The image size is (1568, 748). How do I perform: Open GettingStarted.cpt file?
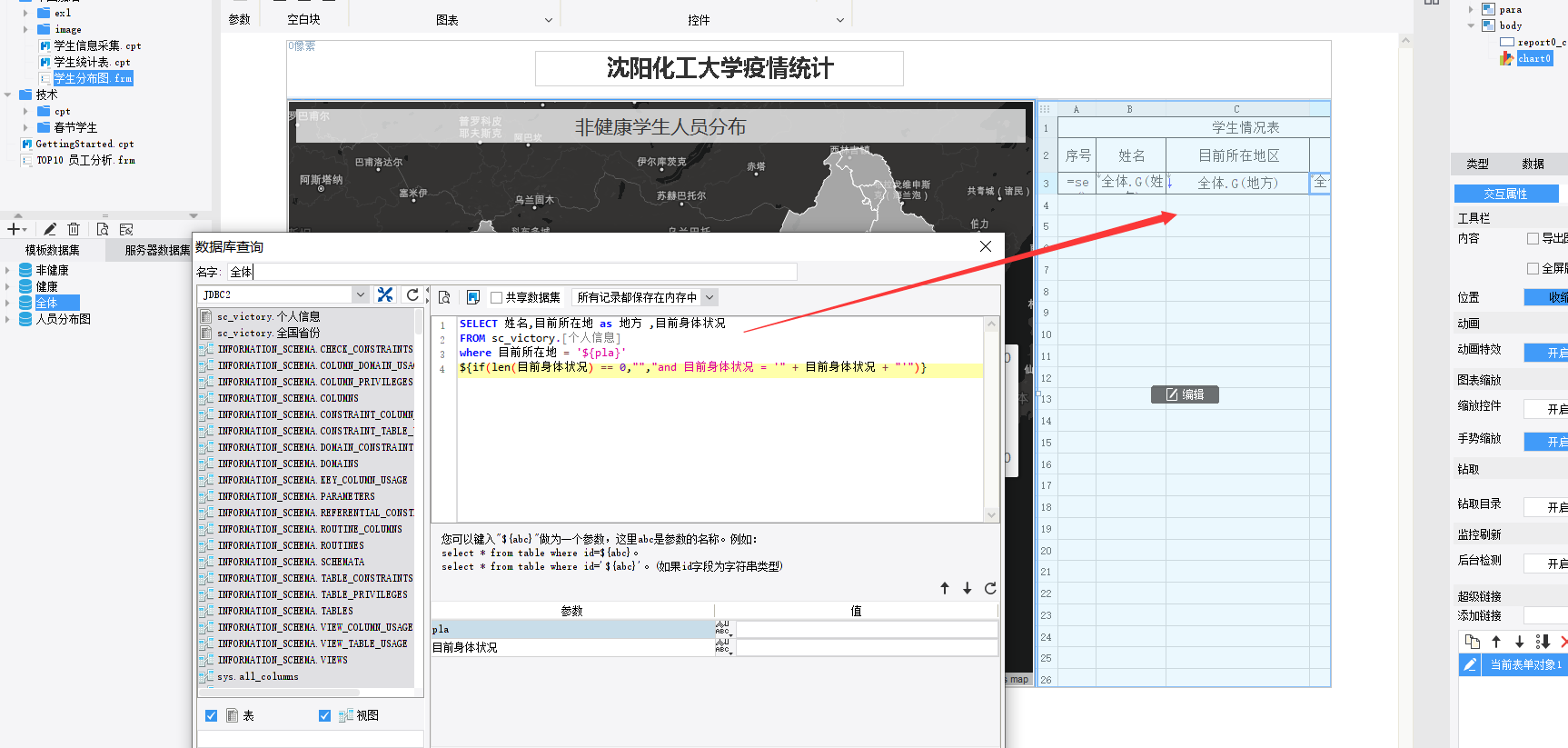tap(84, 144)
